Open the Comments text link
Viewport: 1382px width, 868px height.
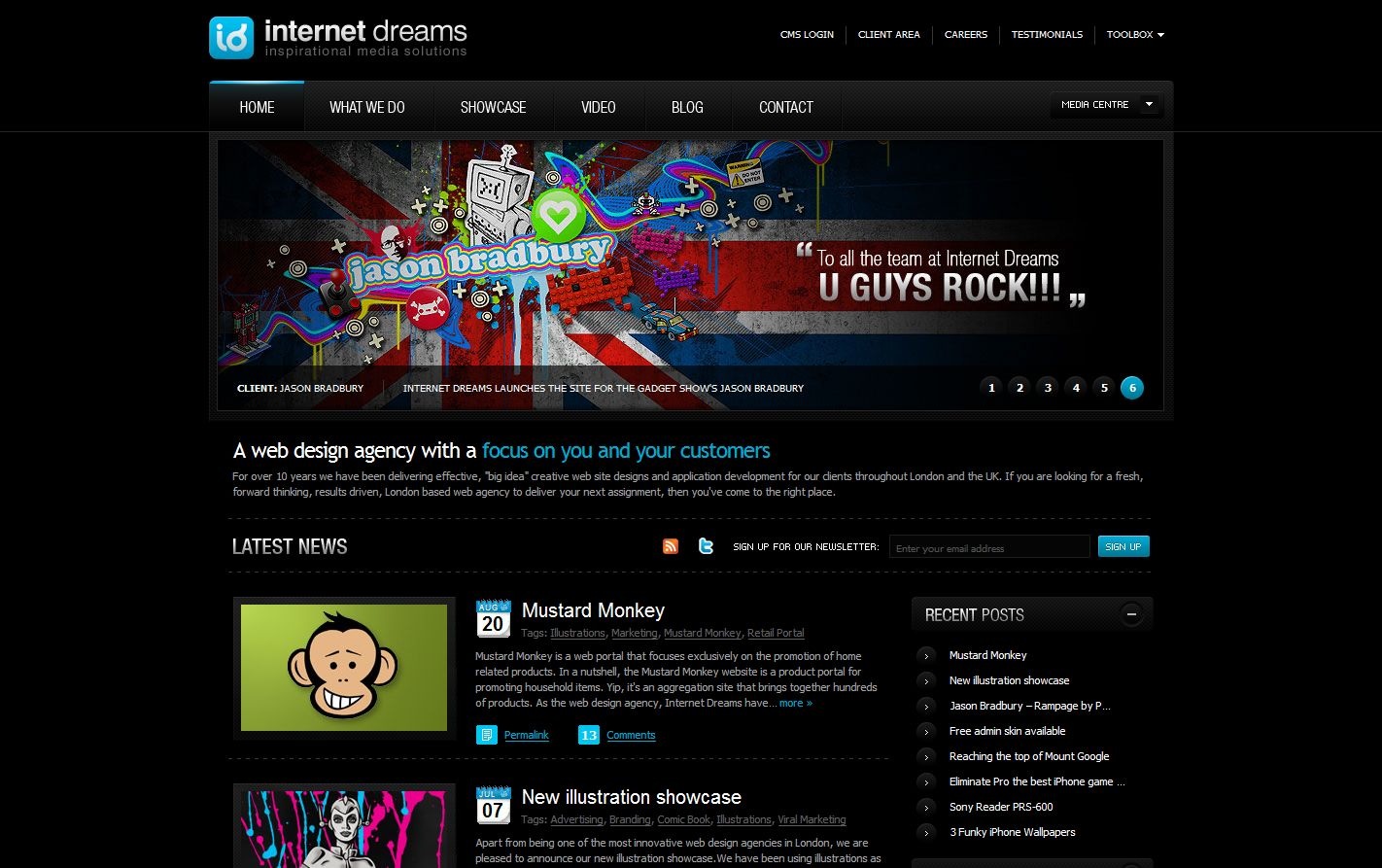[x=631, y=735]
